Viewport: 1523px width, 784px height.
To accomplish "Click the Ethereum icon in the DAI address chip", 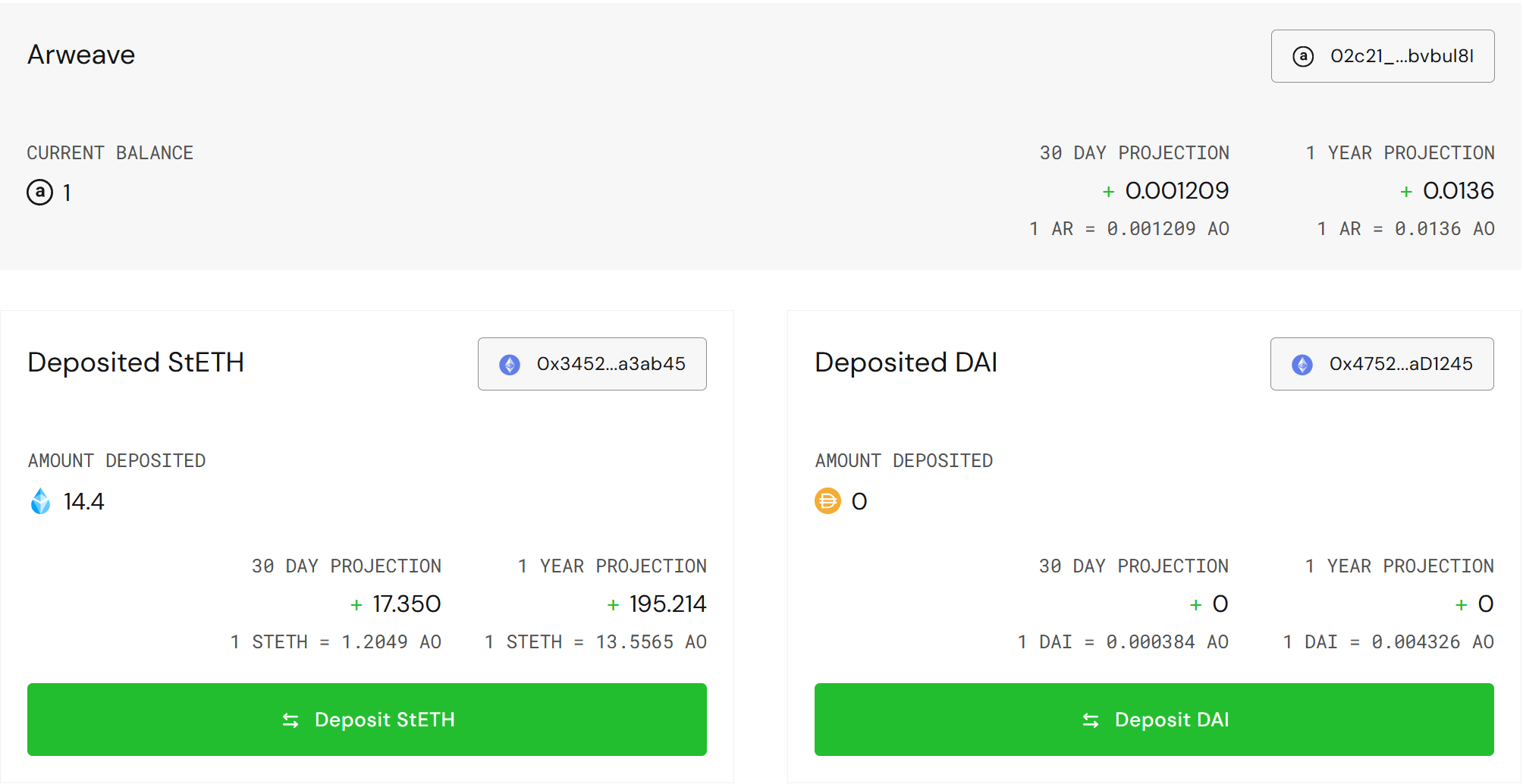I will pyautogui.click(x=1302, y=364).
